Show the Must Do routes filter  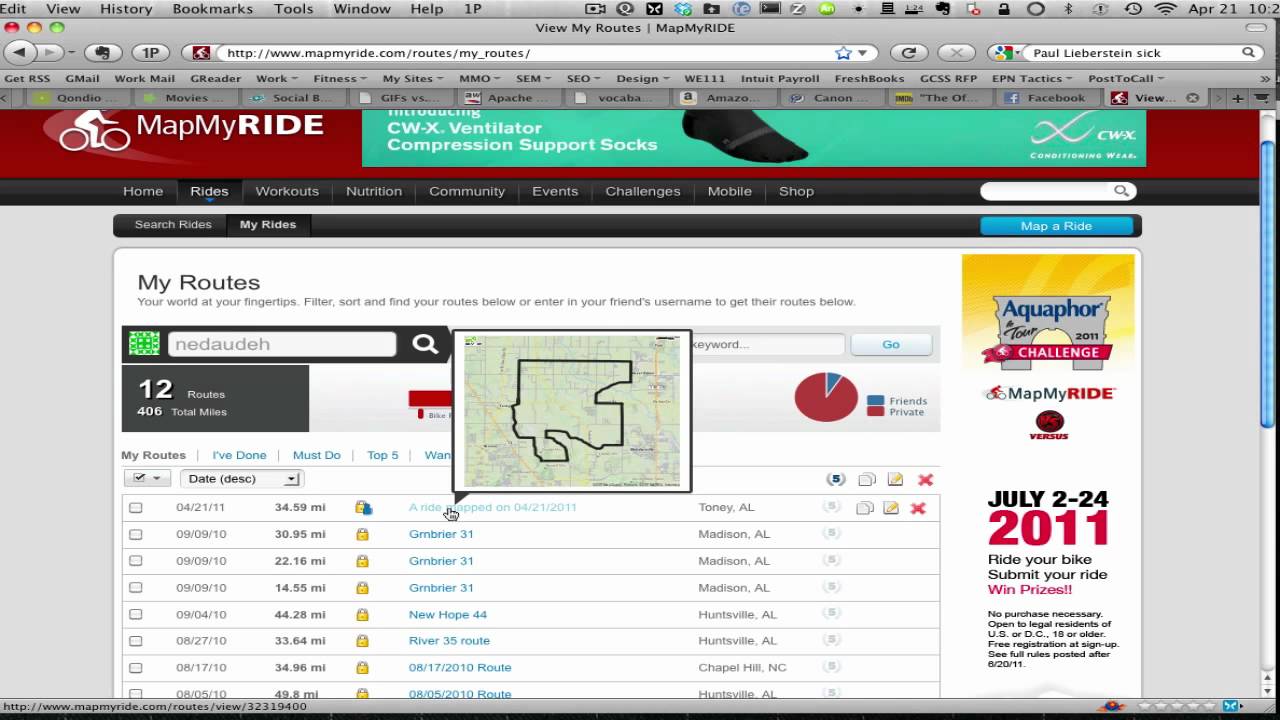(x=316, y=455)
